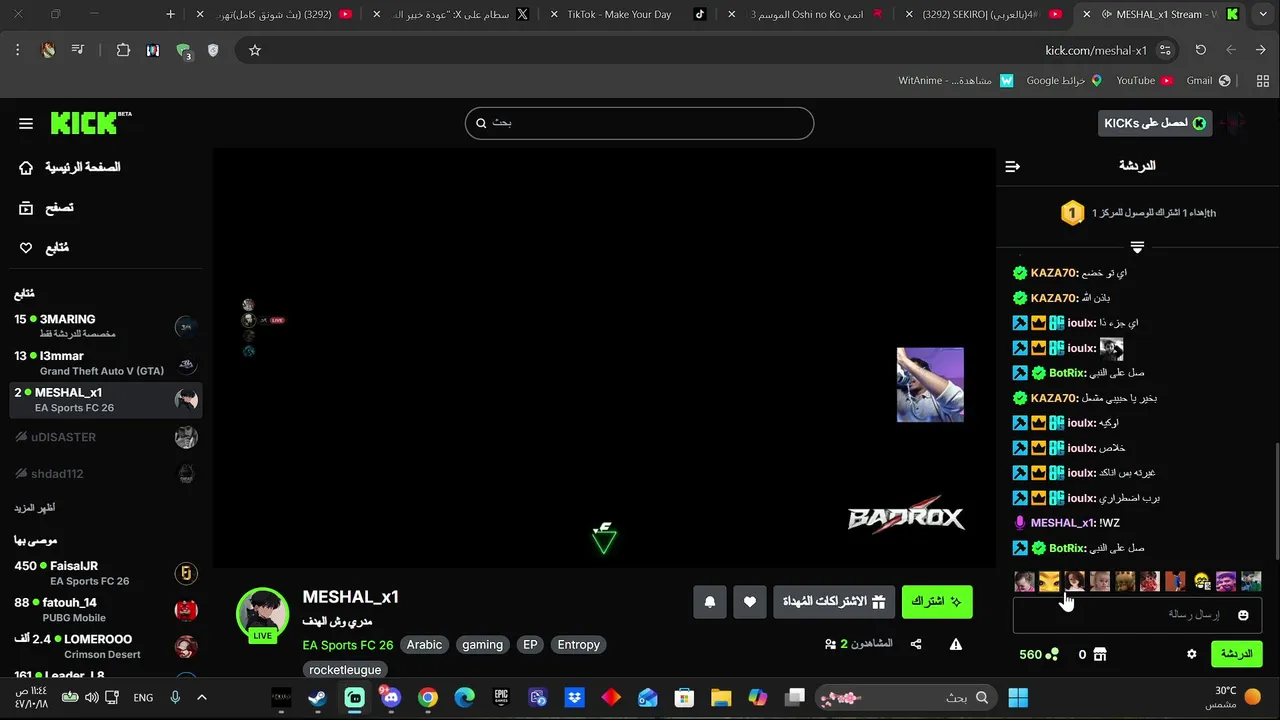Click the gaming tag
The image size is (1280, 720).
point(482,645)
